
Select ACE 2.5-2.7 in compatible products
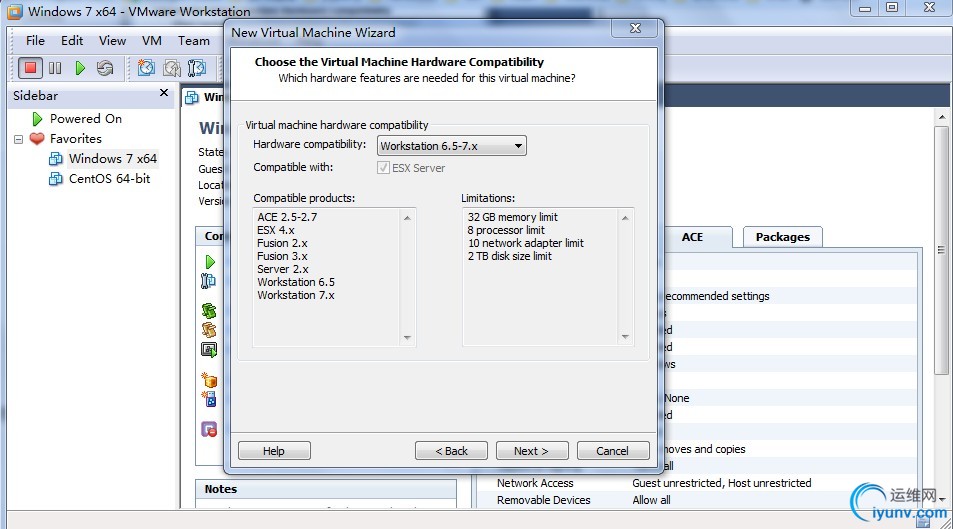[287, 217]
